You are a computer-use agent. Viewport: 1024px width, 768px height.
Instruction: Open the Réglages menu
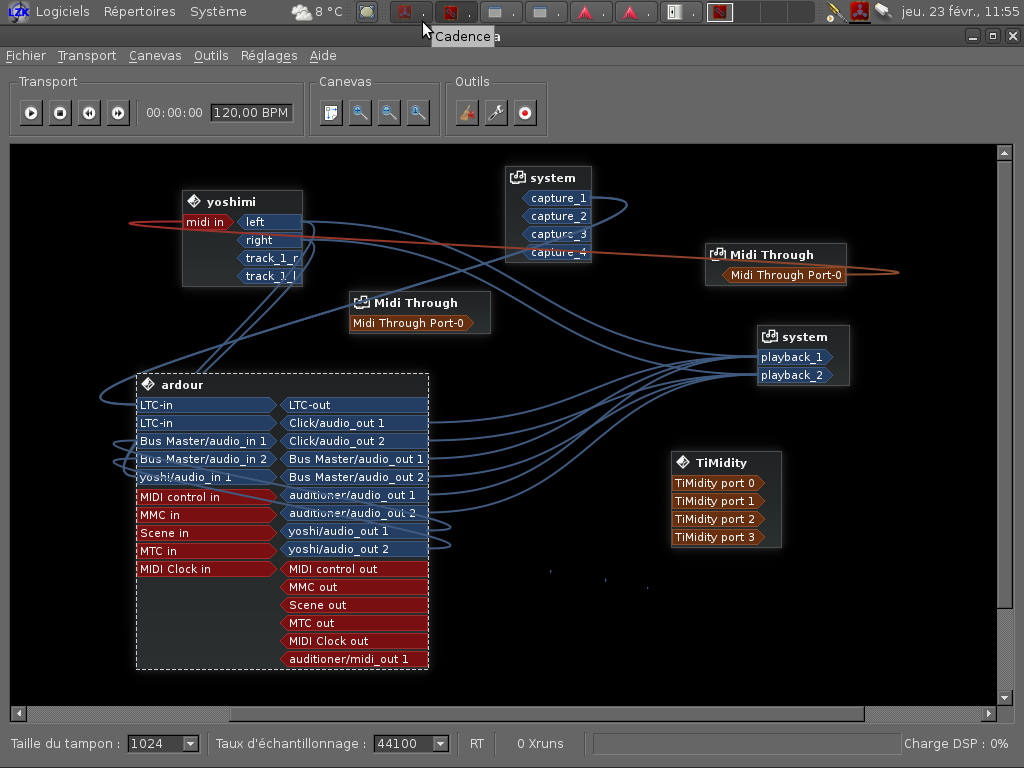click(269, 56)
